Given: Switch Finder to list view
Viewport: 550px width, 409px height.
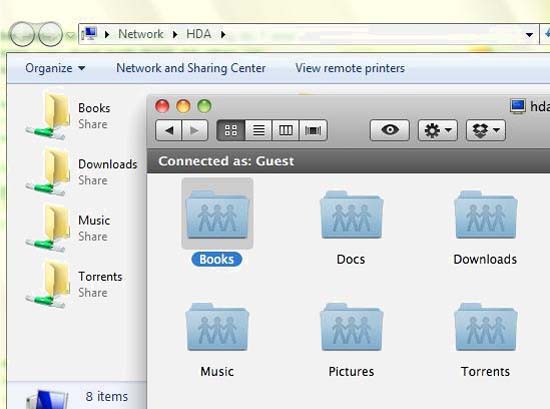Looking at the screenshot, I should pos(259,130).
